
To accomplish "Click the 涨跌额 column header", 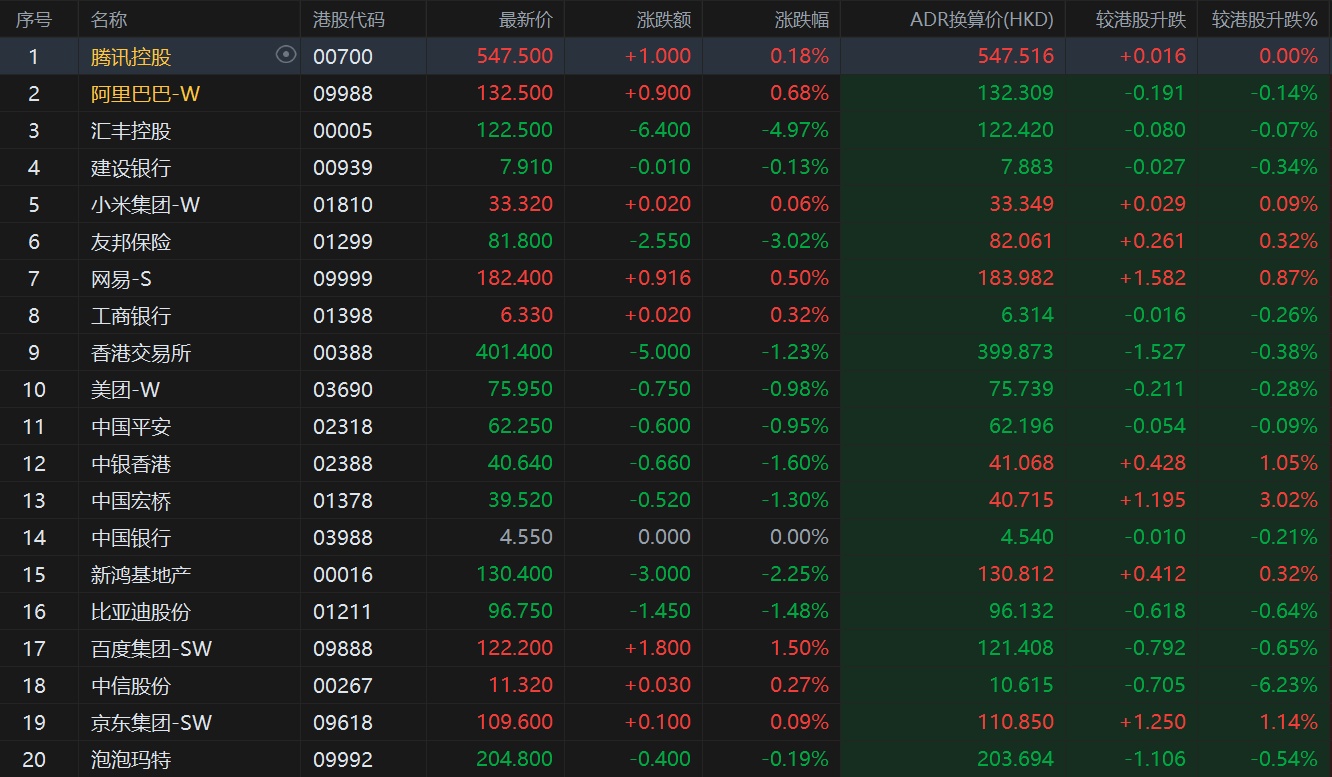I will click(663, 19).
